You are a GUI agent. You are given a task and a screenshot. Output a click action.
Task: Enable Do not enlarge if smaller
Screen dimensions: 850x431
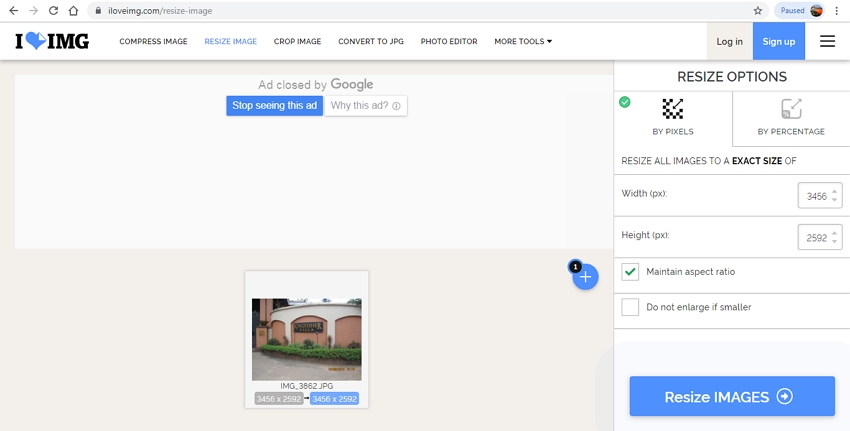coord(630,307)
